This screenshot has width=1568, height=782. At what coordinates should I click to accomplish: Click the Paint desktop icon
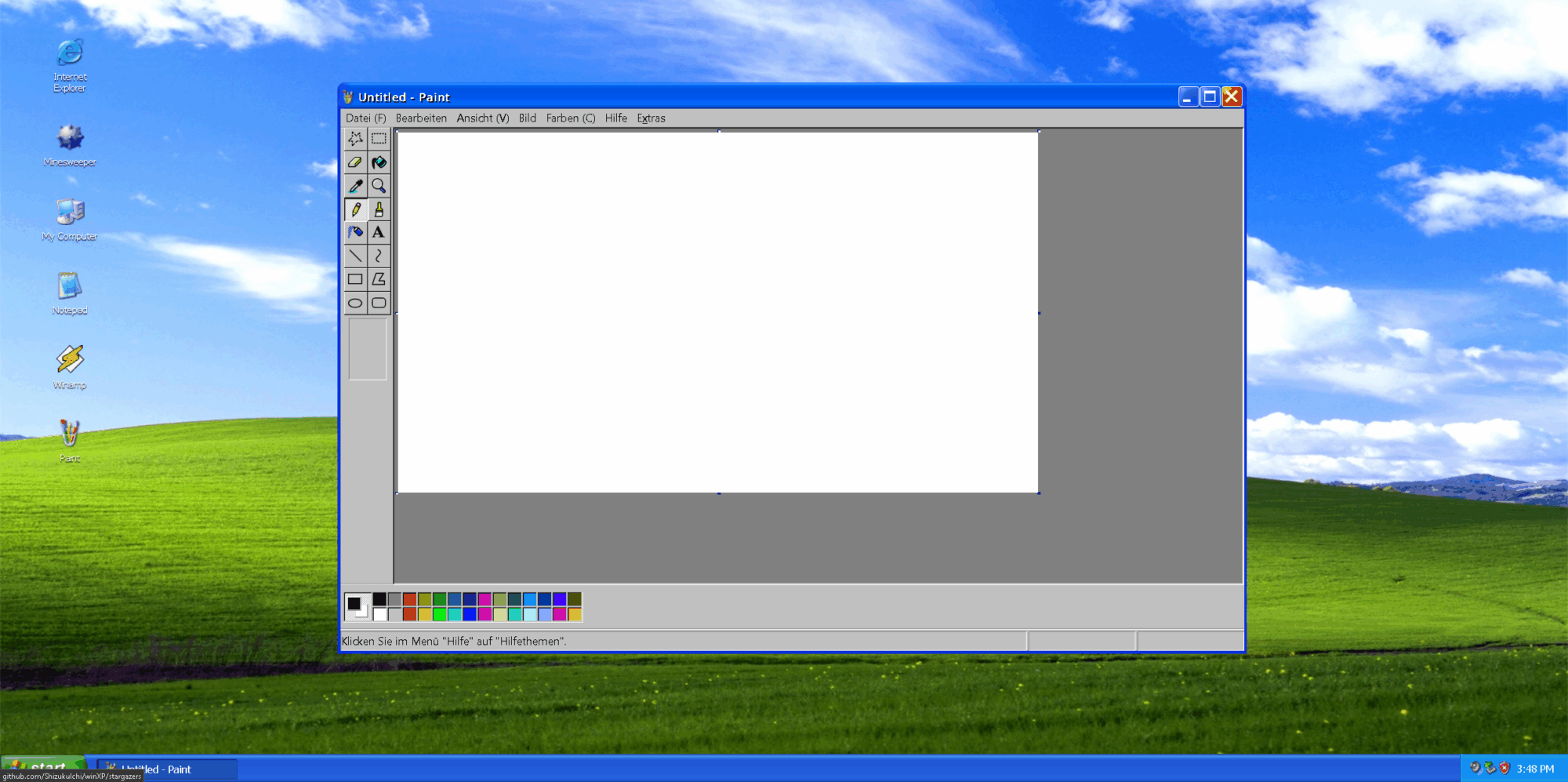(70, 441)
